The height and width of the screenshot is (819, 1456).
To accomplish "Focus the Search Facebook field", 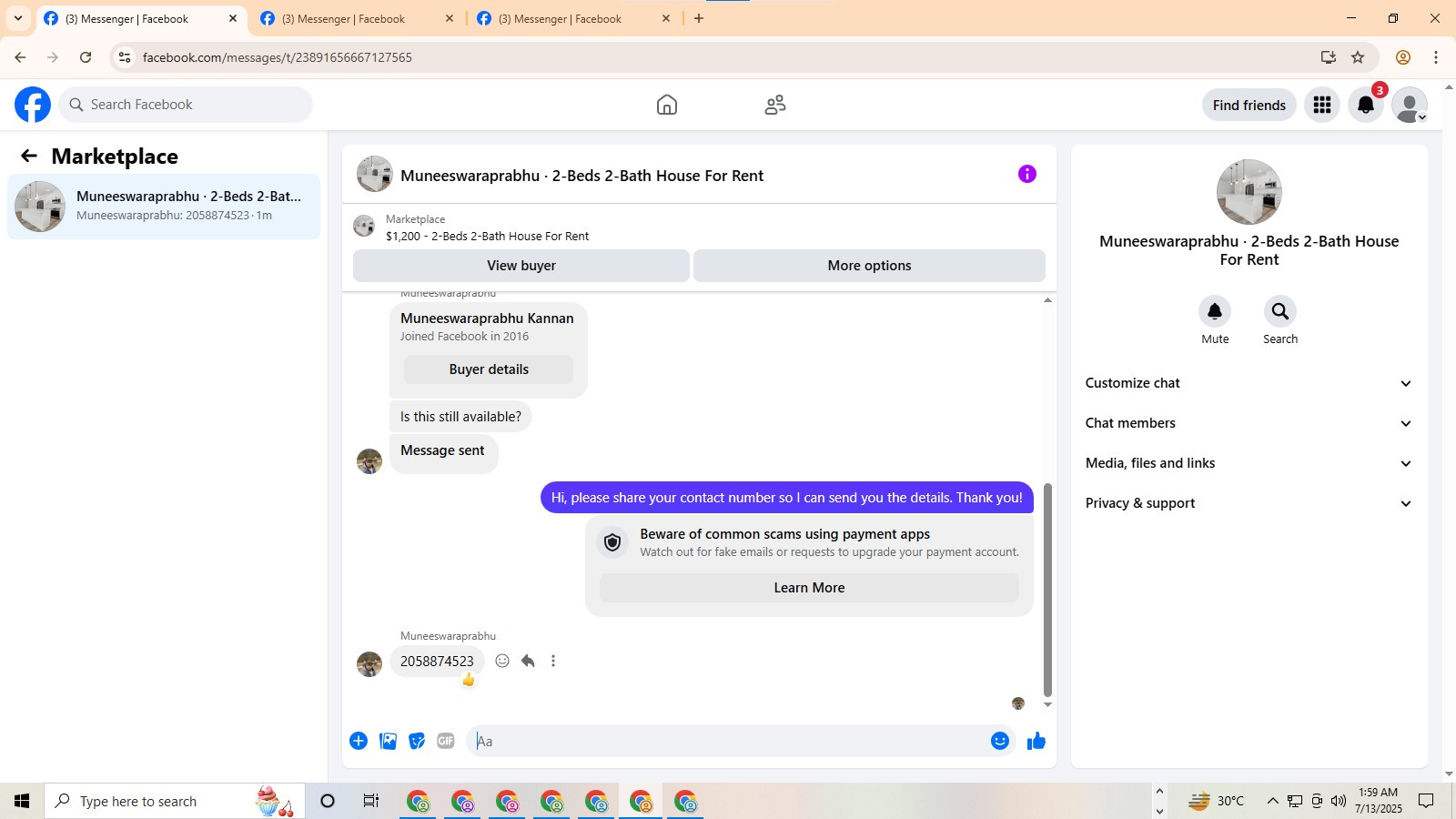I will pyautogui.click(x=187, y=105).
